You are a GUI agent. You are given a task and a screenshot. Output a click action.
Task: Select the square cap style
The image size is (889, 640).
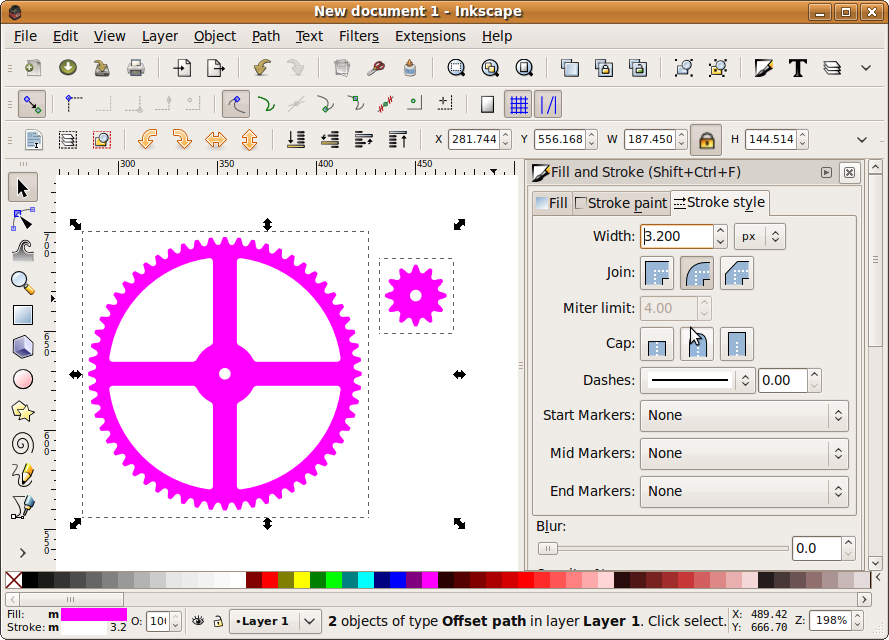click(x=736, y=344)
